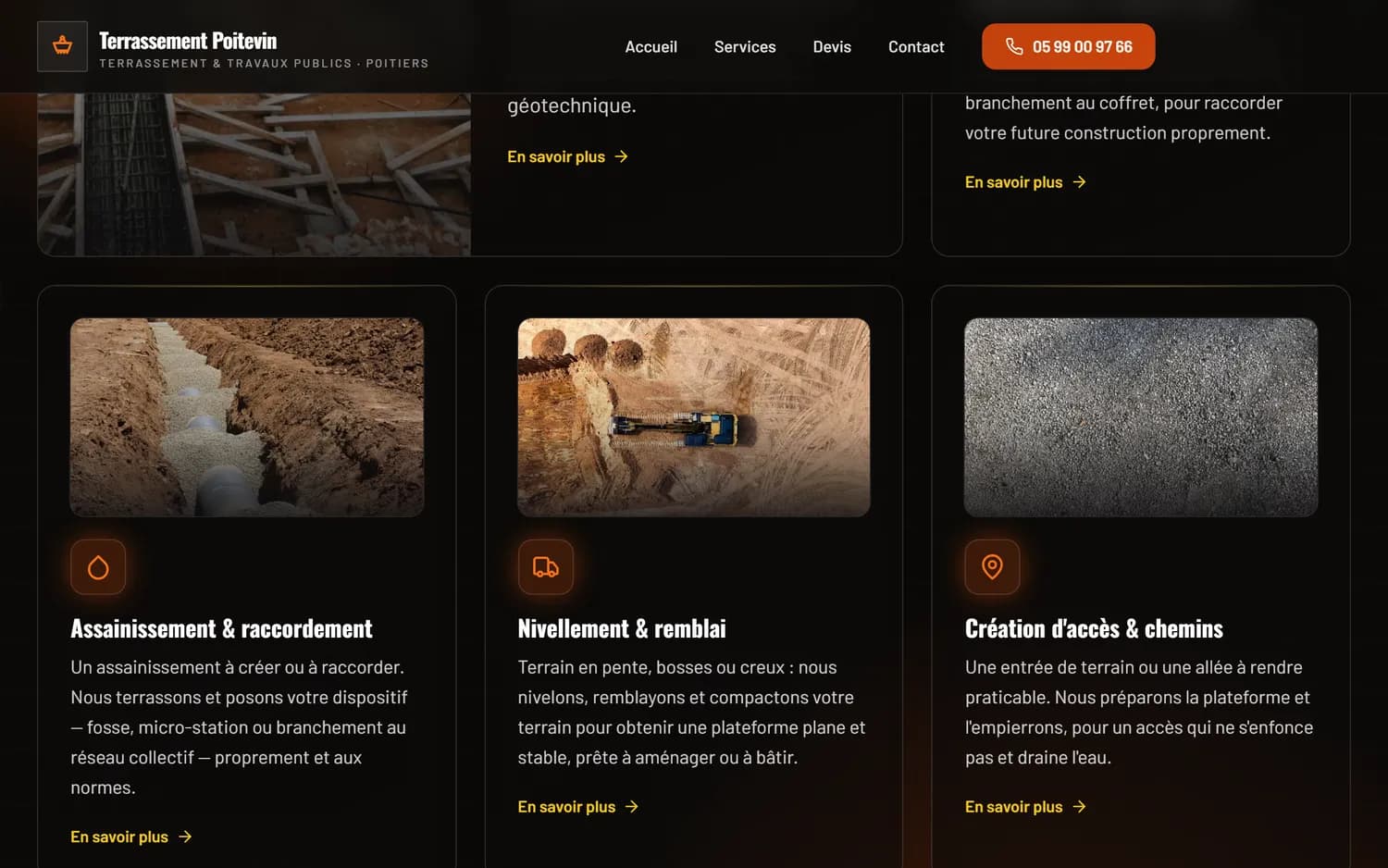Open the gravel surface photo
The image size is (1388, 868).
click(x=1141, y=417)
